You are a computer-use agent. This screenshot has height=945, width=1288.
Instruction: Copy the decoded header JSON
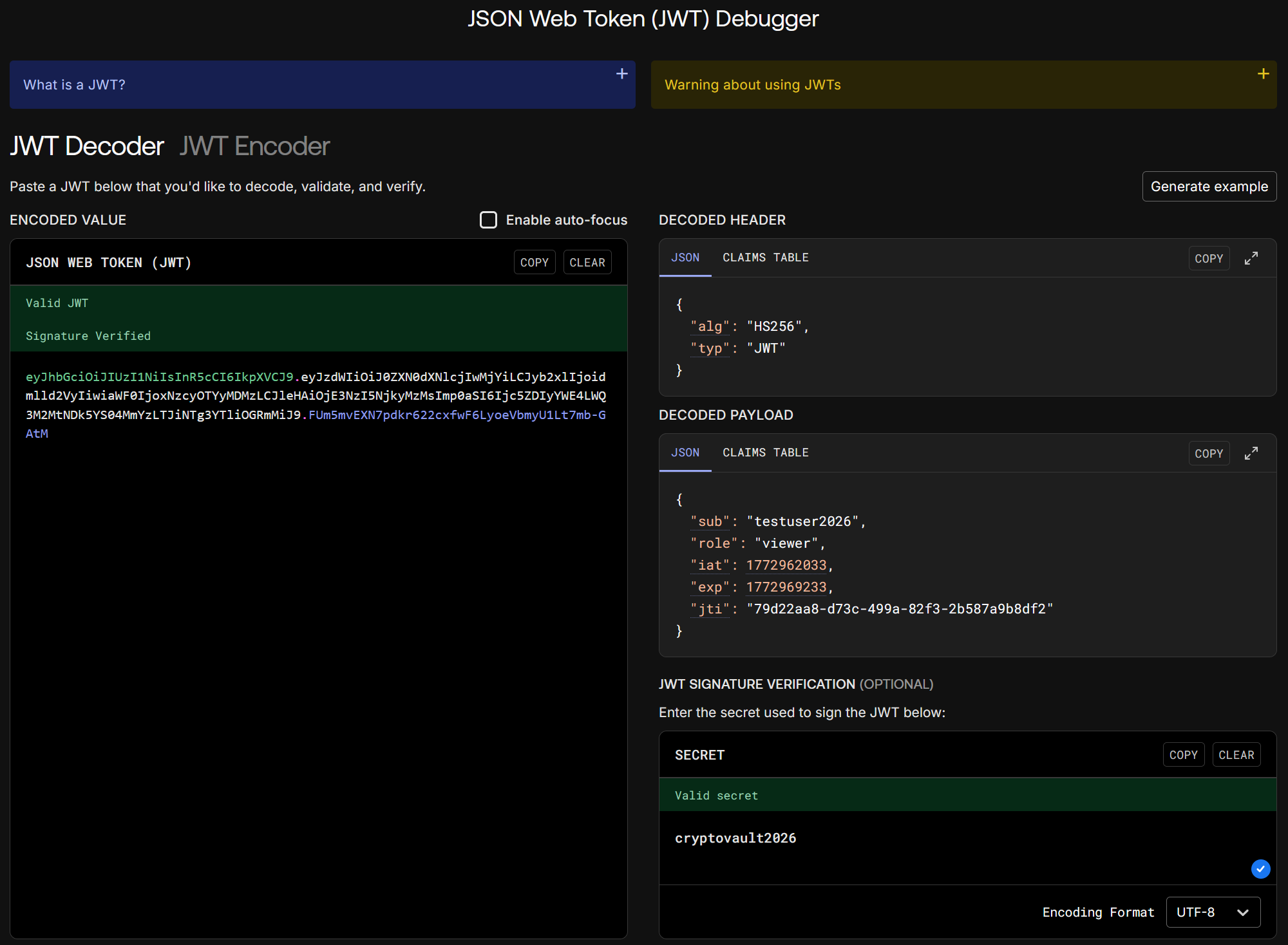[1208, 258]
